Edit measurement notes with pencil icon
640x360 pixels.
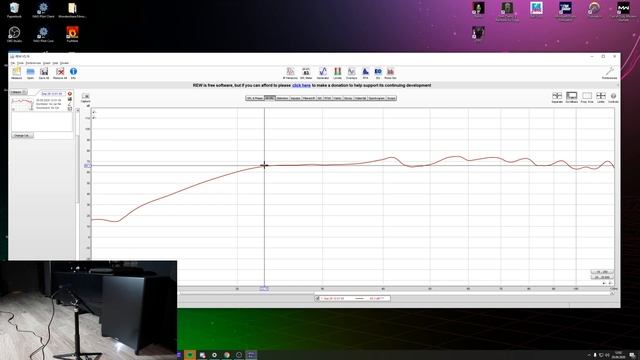point(70,104)
